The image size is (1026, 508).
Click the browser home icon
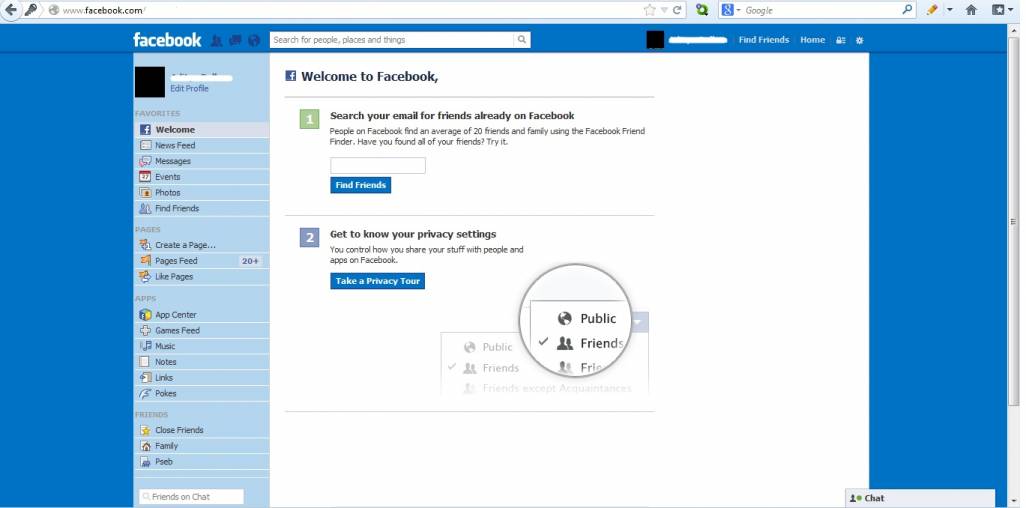(x=971, y=10)
